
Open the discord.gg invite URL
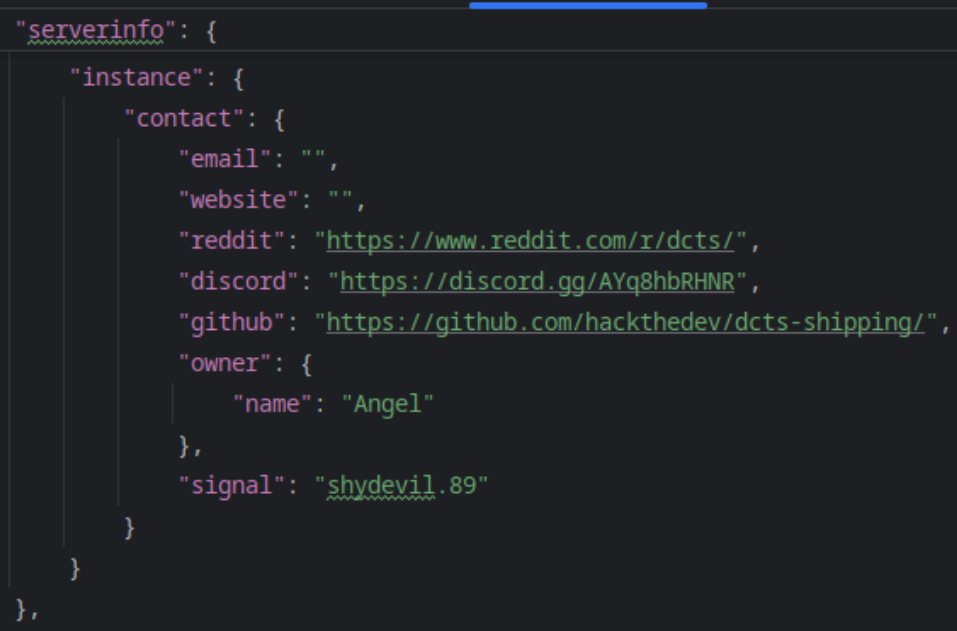pos(537,282)
